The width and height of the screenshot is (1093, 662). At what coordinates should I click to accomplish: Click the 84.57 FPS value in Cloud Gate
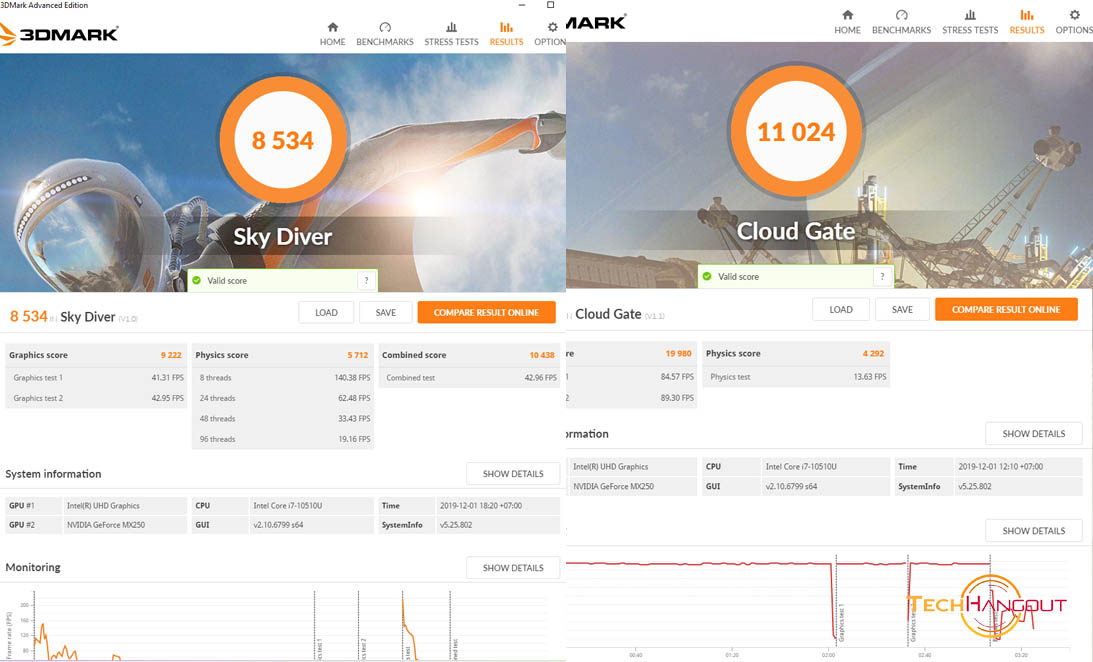677,376
